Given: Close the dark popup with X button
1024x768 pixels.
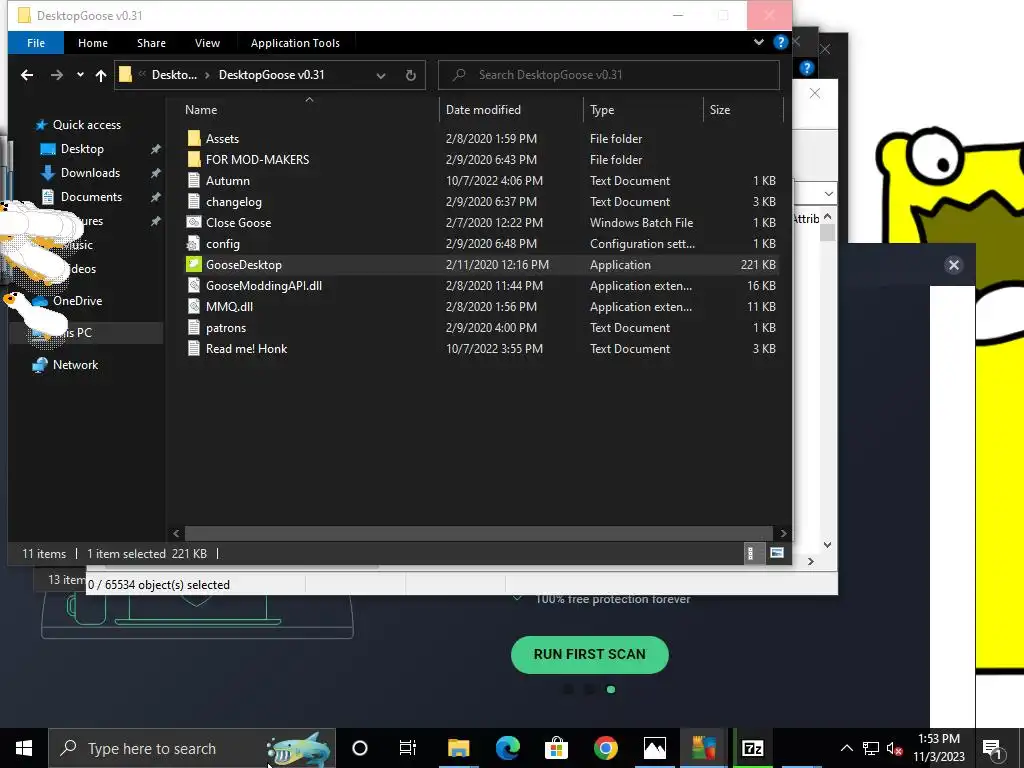Looking at the screenshot, I should tap(953, 265).
